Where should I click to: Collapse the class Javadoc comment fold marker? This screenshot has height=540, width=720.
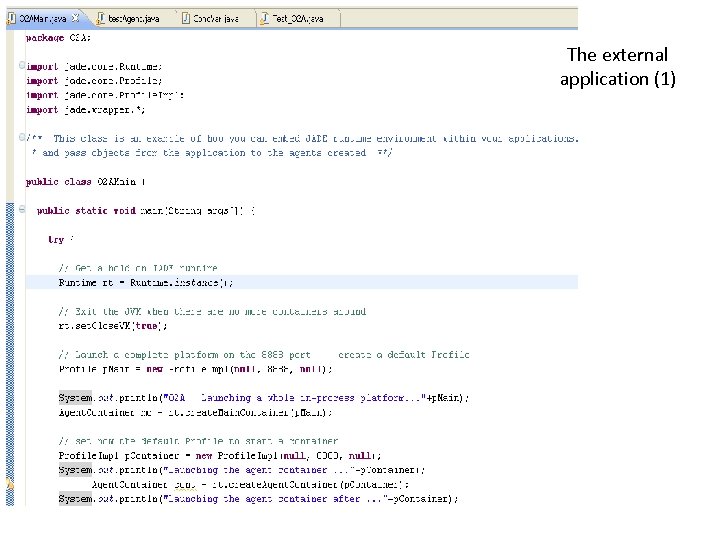pyautogui.click(x=22, y=137)
